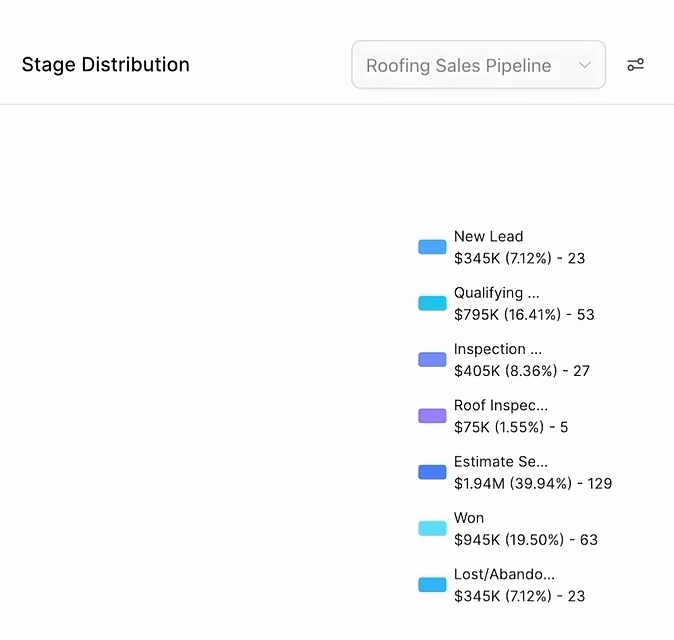
Task: Click the Lost/Abando... legend color swatch
Action: pos(432,585)
